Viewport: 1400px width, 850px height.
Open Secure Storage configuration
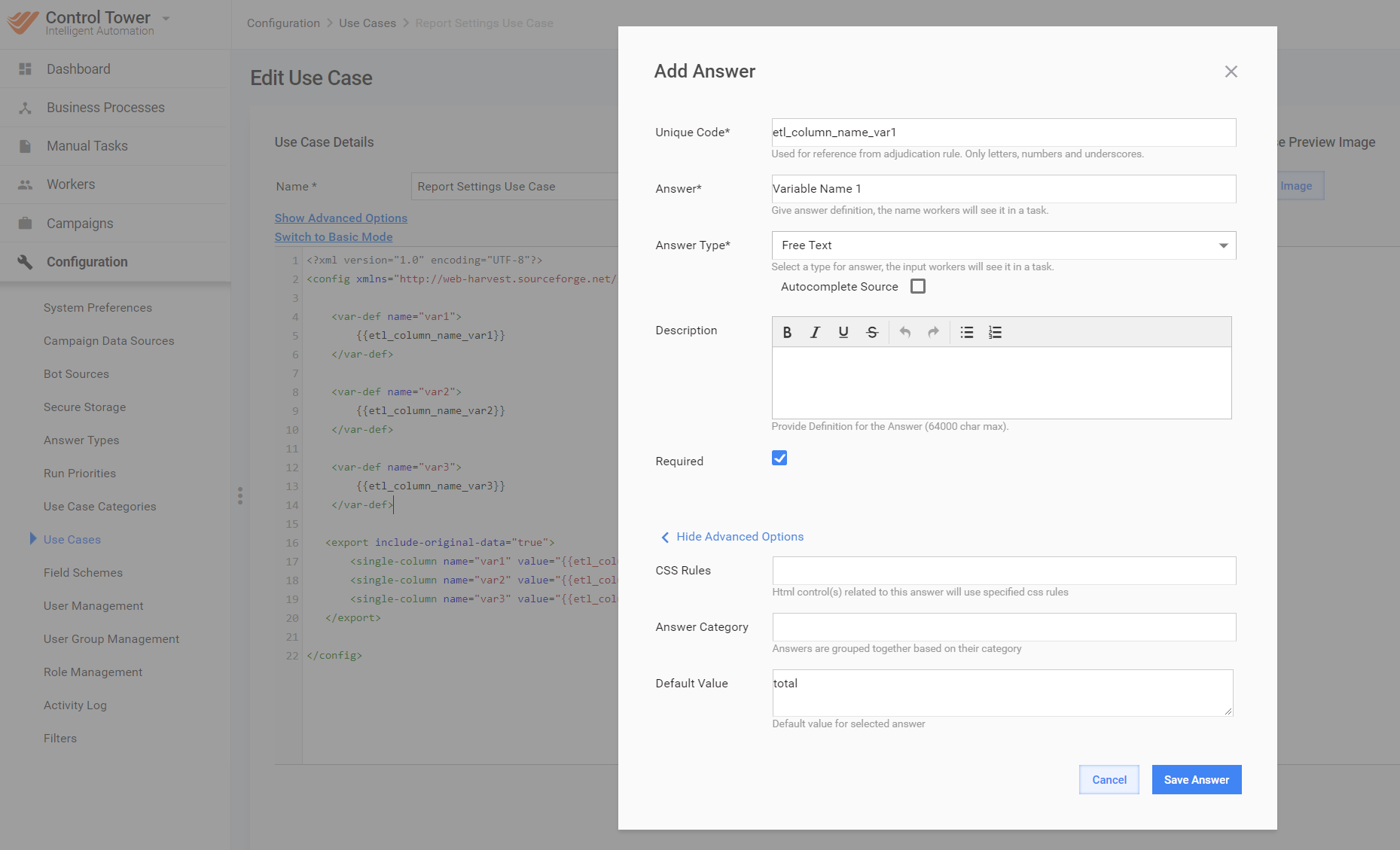[x=85, y=407]
